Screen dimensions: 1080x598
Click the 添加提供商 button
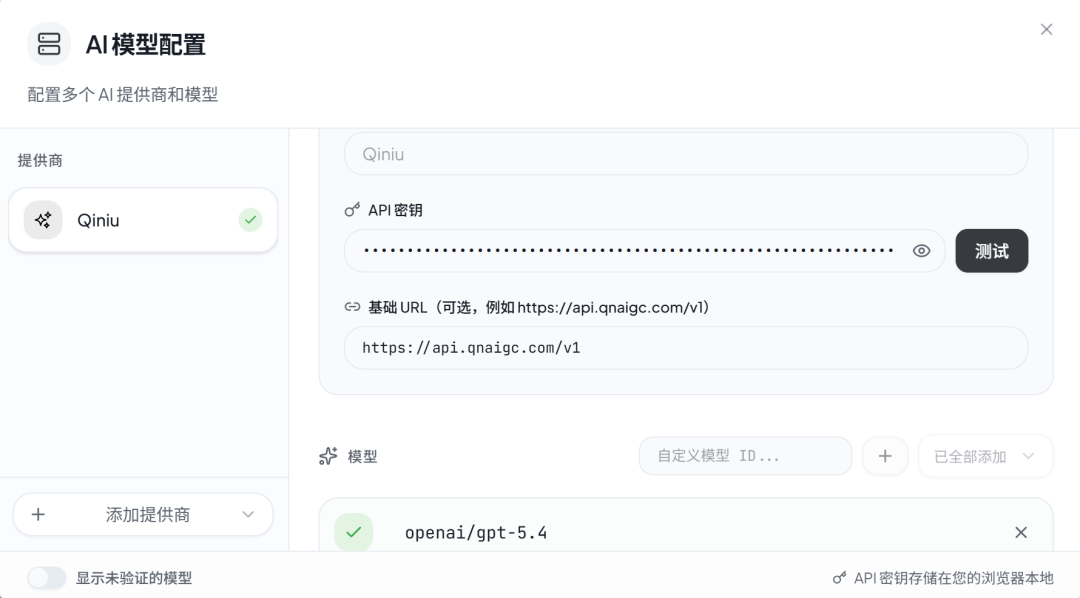(143, 514)
